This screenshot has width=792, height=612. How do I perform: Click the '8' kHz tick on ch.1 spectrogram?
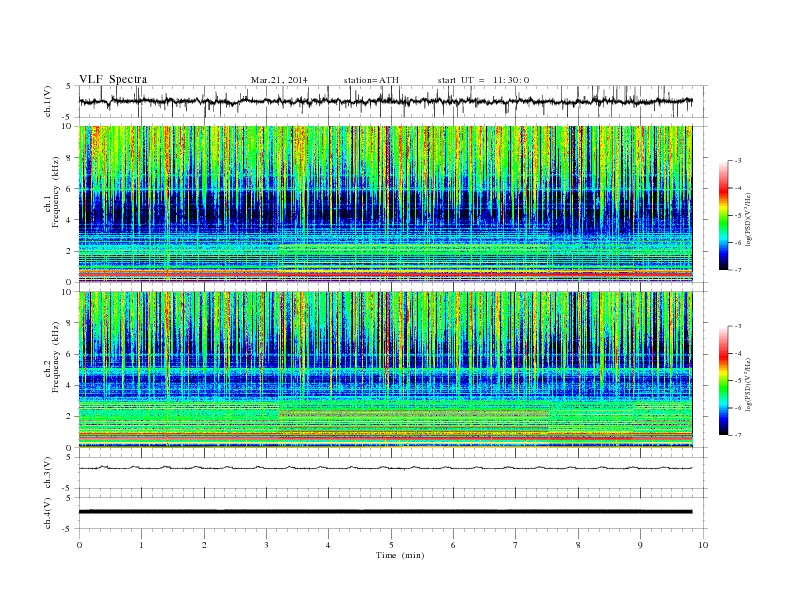pos(70,158)
